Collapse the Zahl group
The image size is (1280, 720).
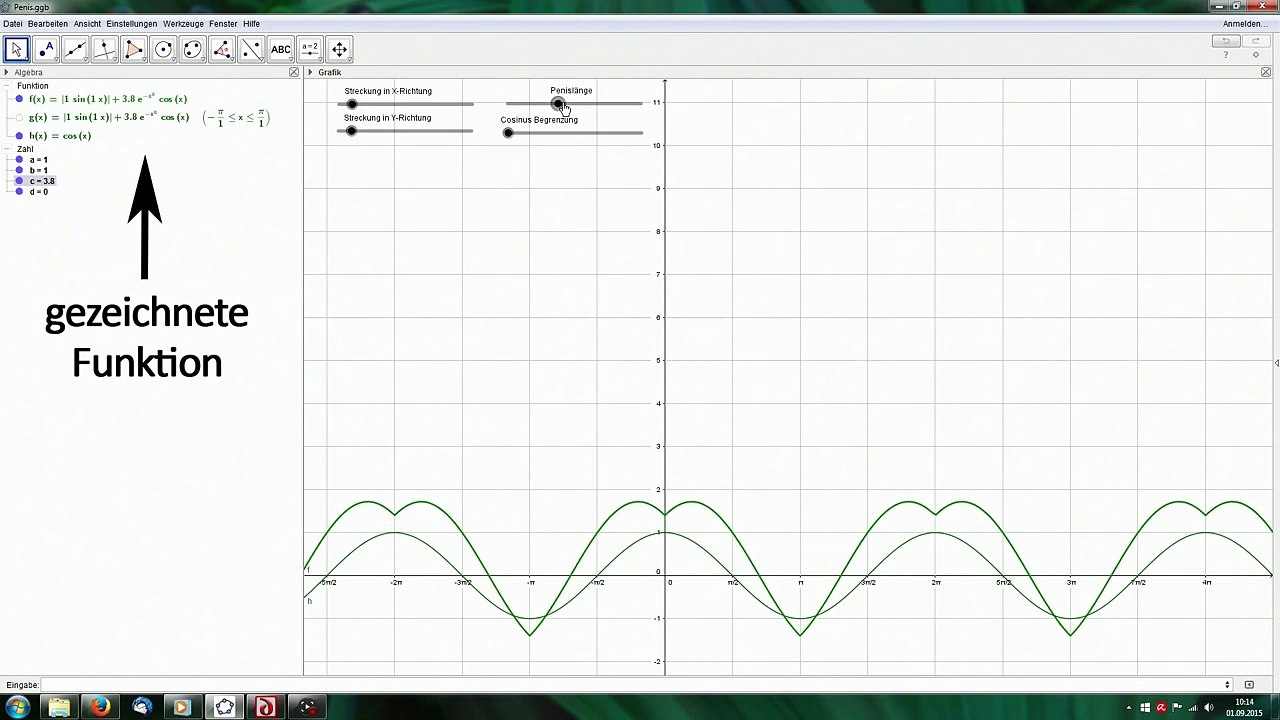[x=8, y=149]
